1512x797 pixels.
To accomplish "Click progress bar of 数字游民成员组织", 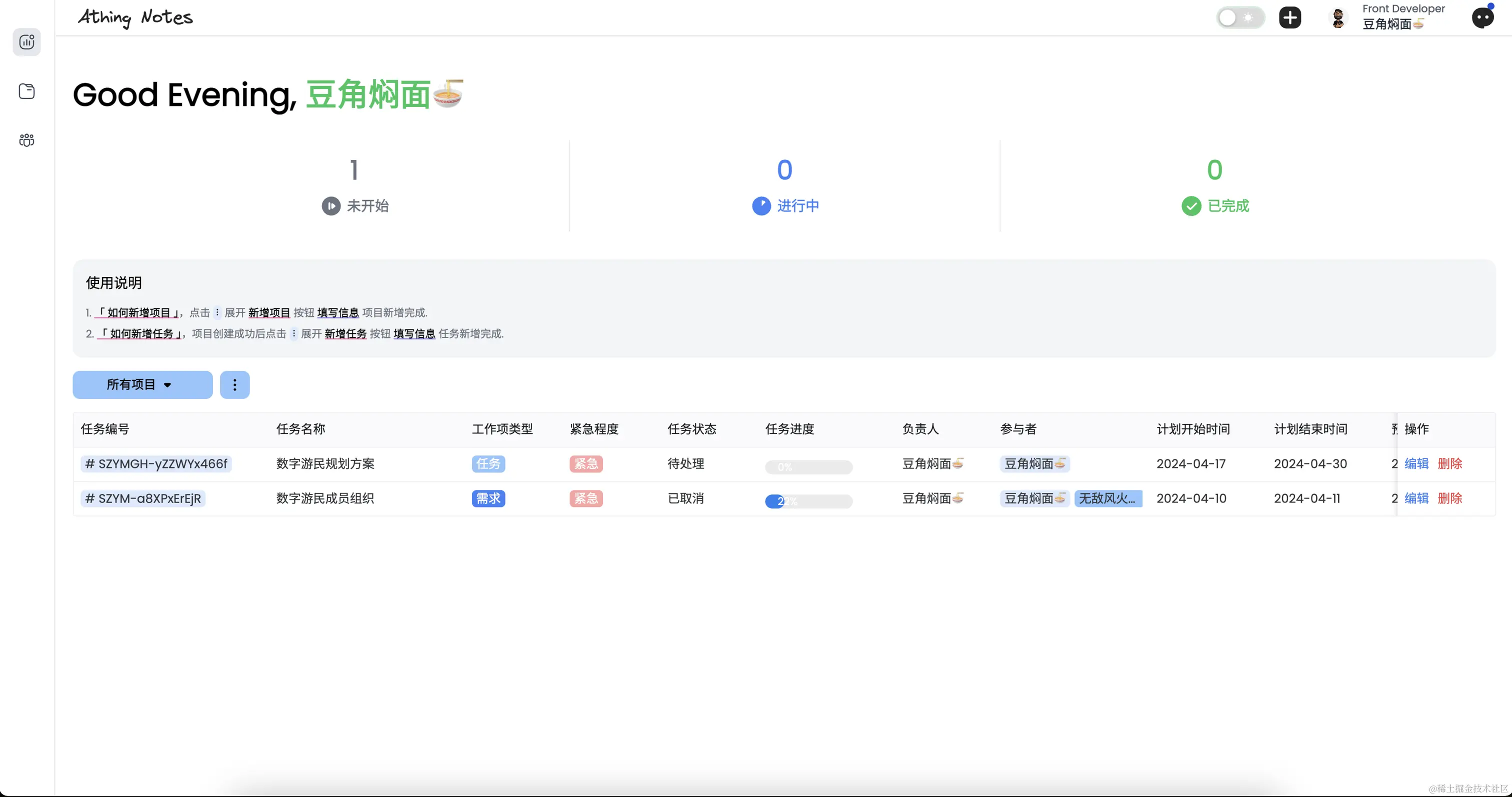I will click(x=808, y=501).
